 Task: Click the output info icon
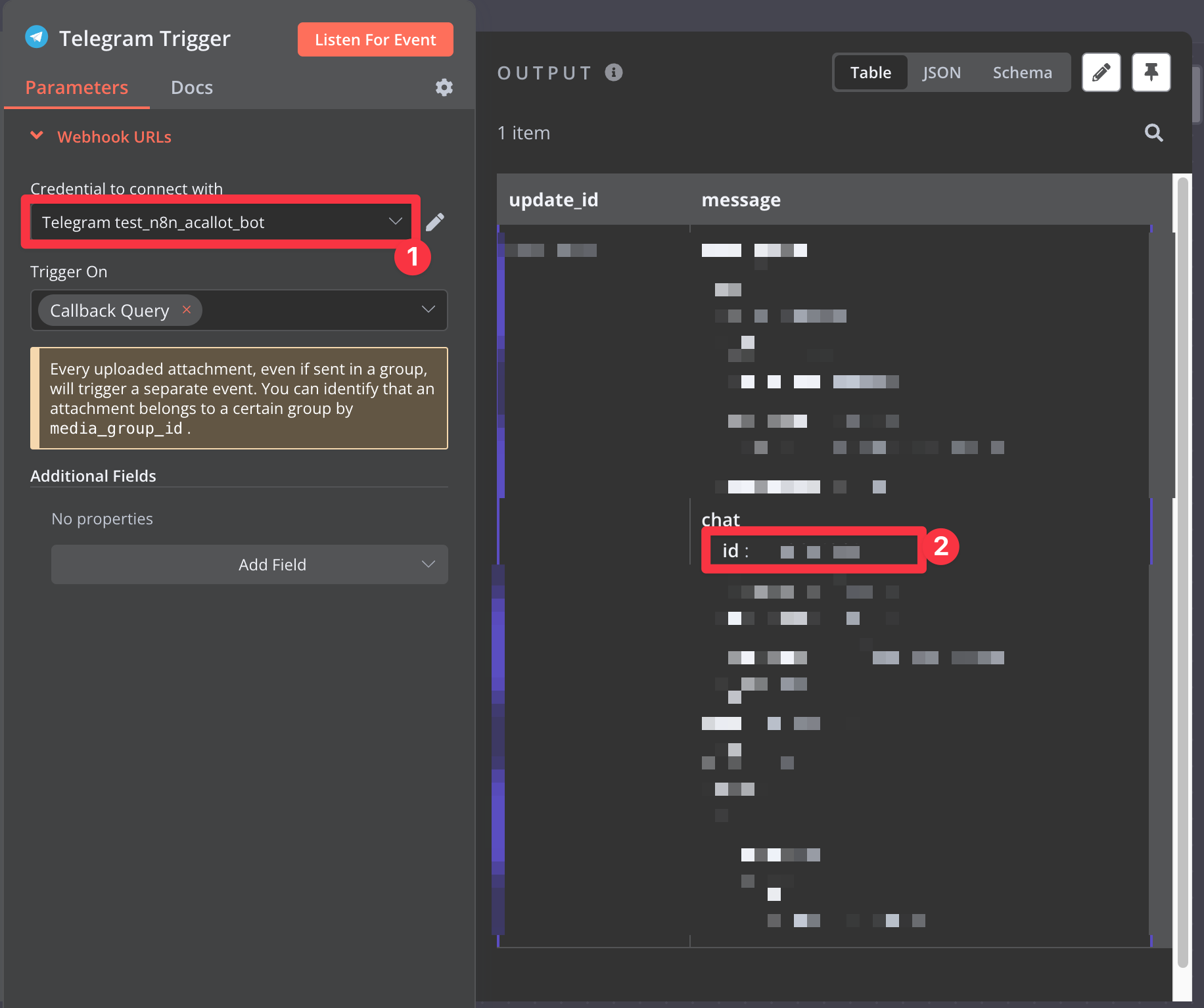tap(614, 72)
